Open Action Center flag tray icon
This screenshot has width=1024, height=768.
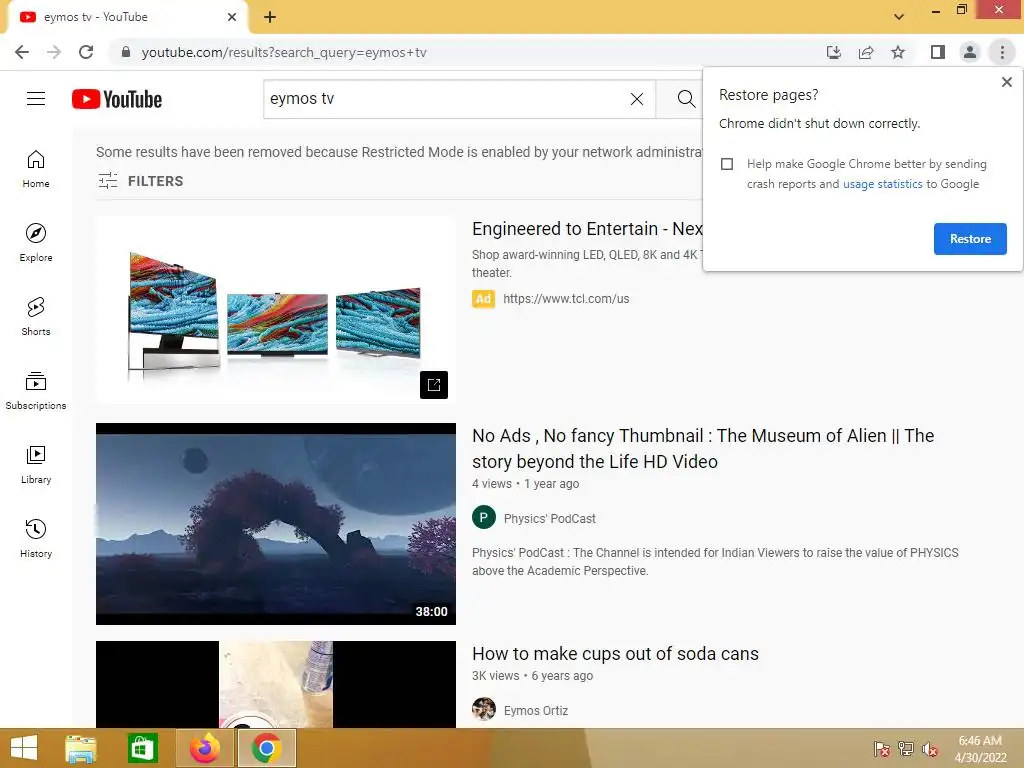(x=882, y=749)
